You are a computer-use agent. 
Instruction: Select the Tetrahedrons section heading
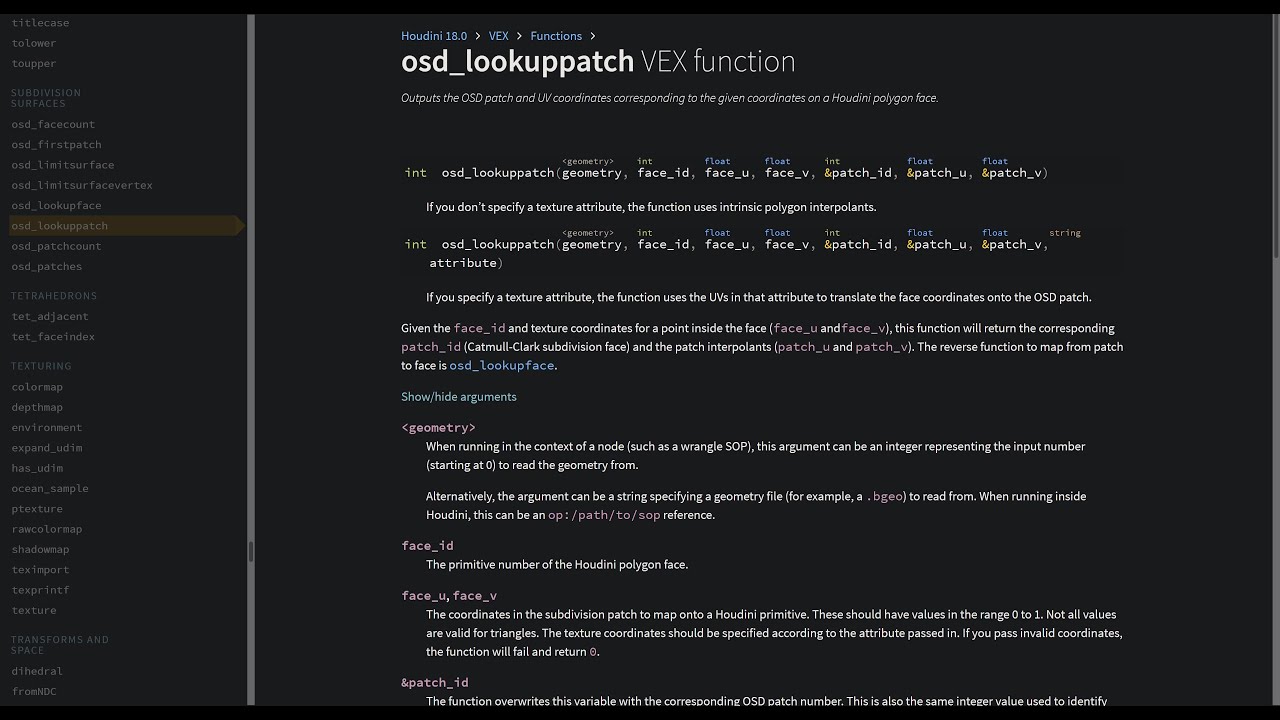54,296
